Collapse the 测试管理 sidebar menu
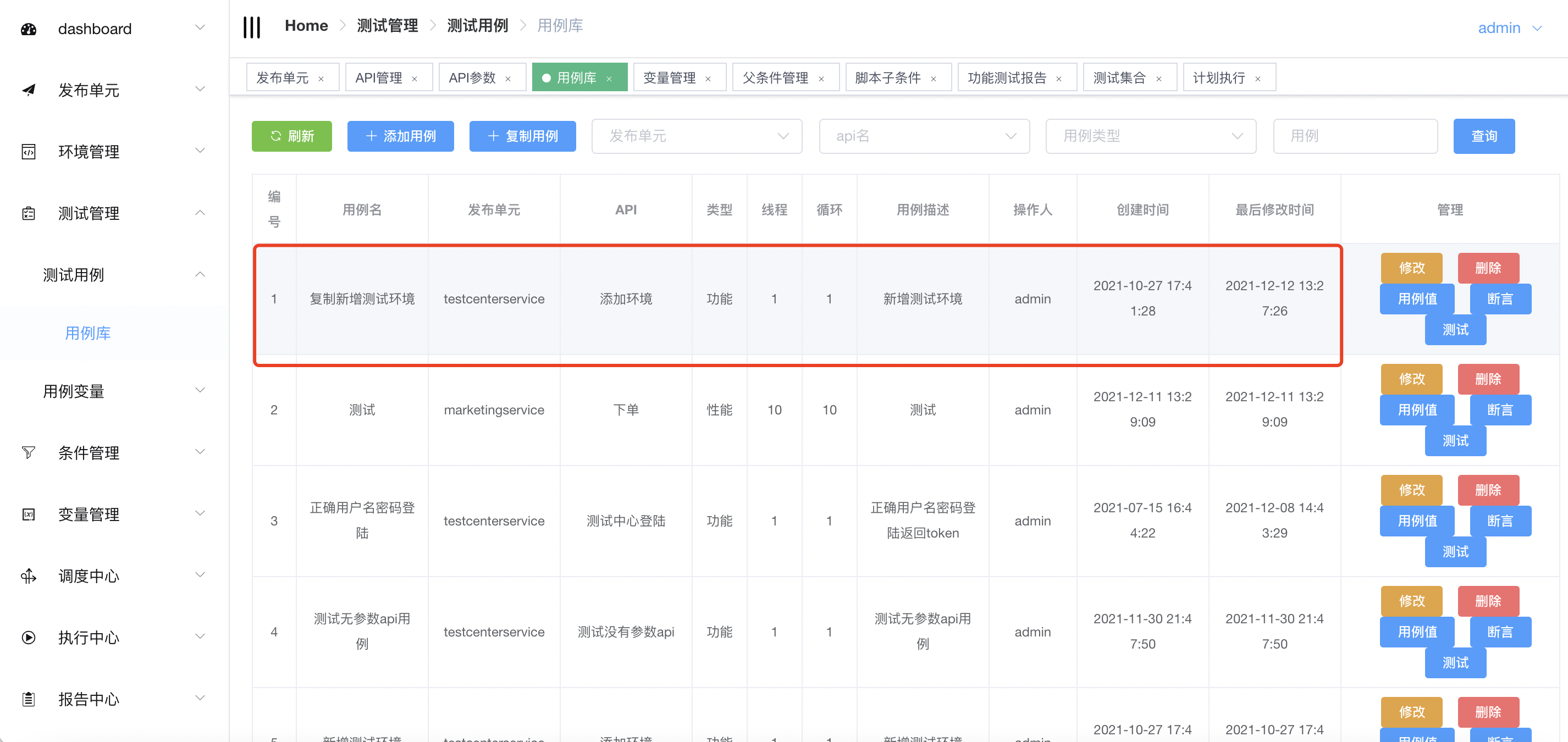 pyautogui.click(x=200, y=213)
